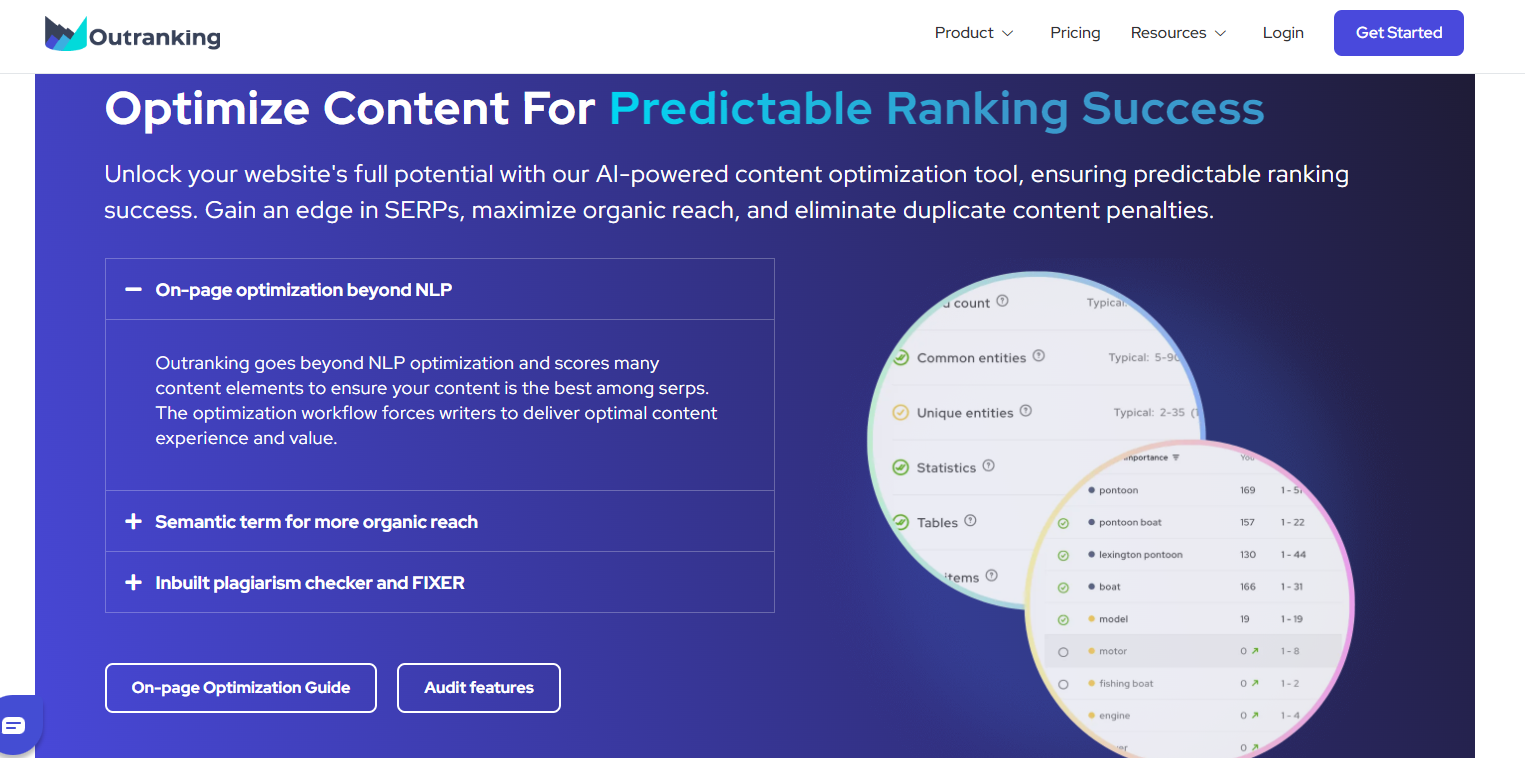Click the green checkmark beside Statistics

coord(902,466)
